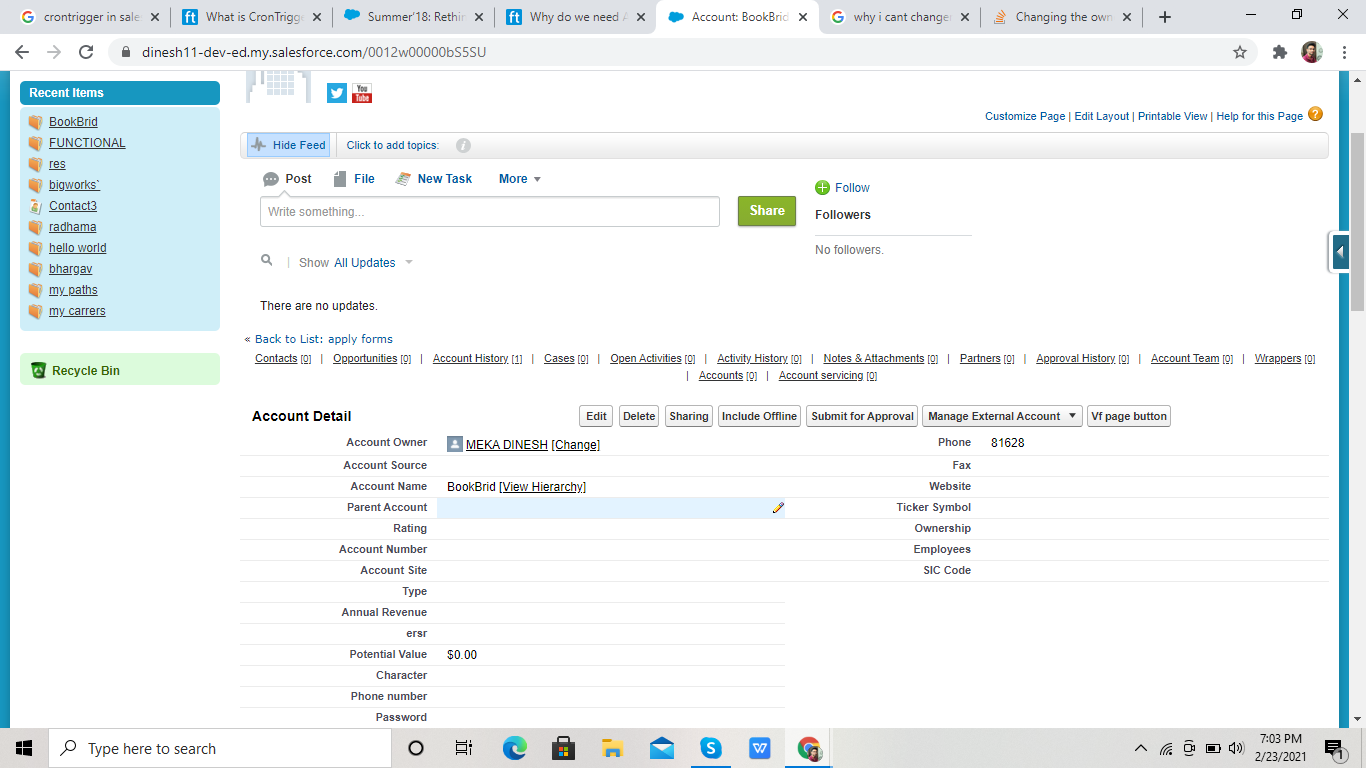Reload the page

point(86,52)
